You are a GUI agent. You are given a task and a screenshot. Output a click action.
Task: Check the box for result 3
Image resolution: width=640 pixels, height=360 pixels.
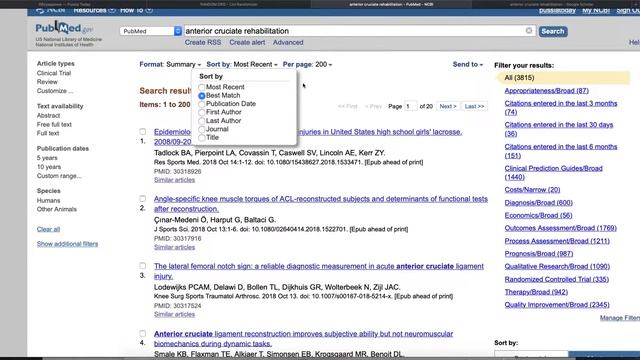point(142,266)
